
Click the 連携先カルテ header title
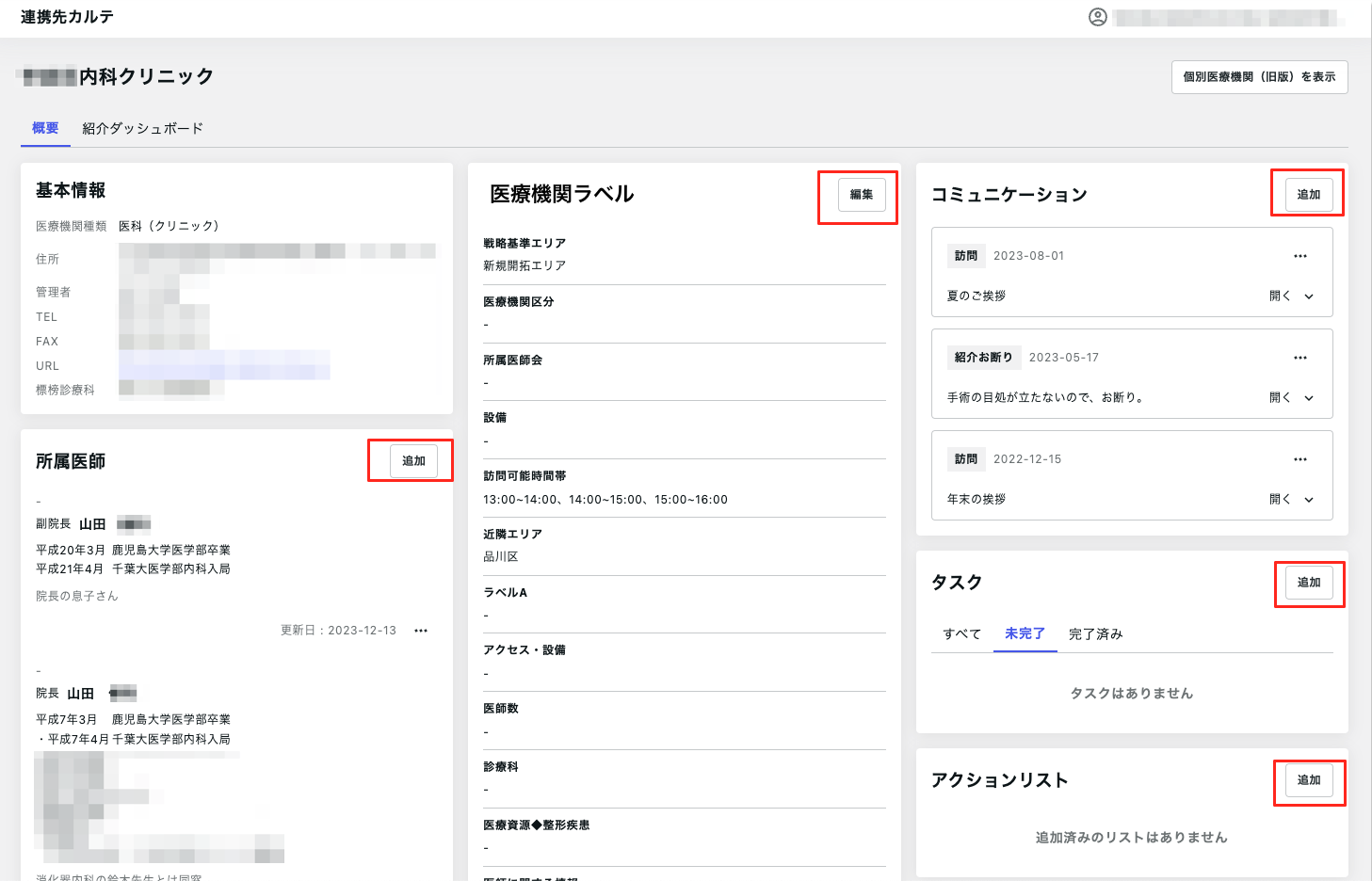click(x=67, y=17)
